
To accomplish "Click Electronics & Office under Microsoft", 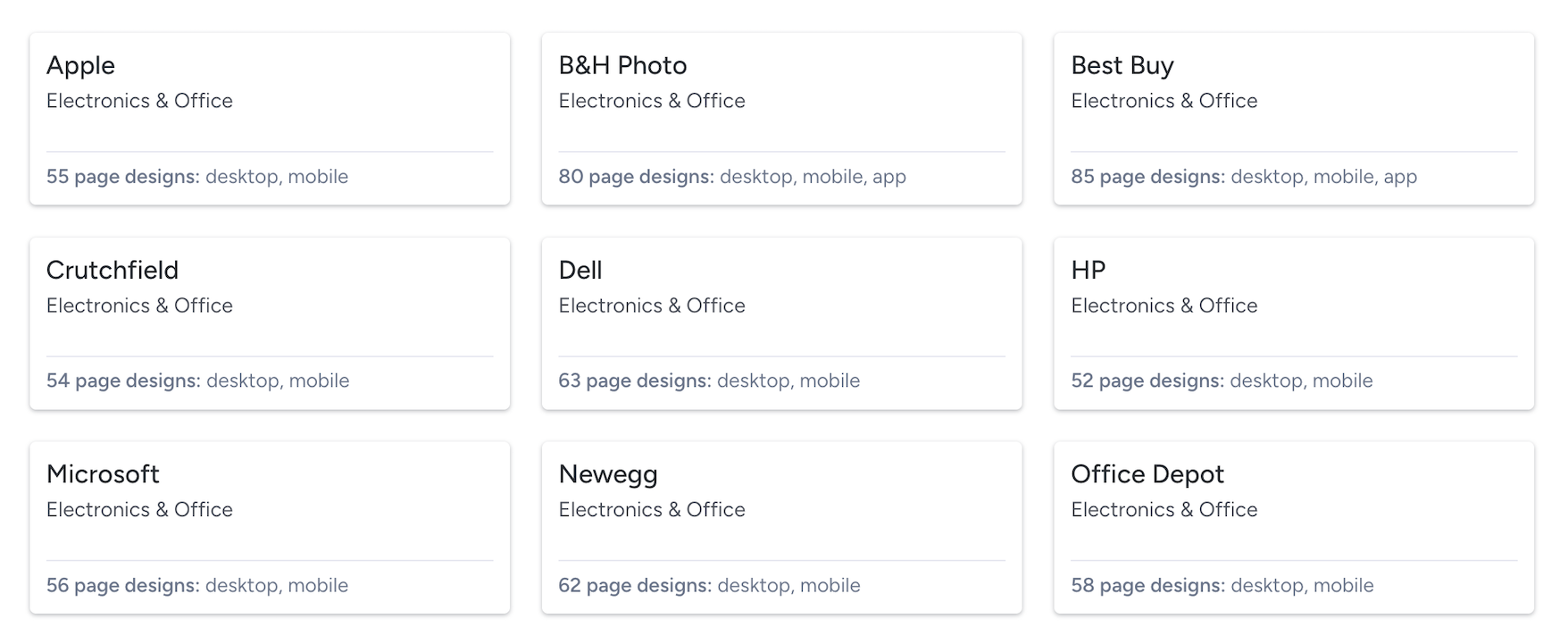I will (x=139, y=510).
